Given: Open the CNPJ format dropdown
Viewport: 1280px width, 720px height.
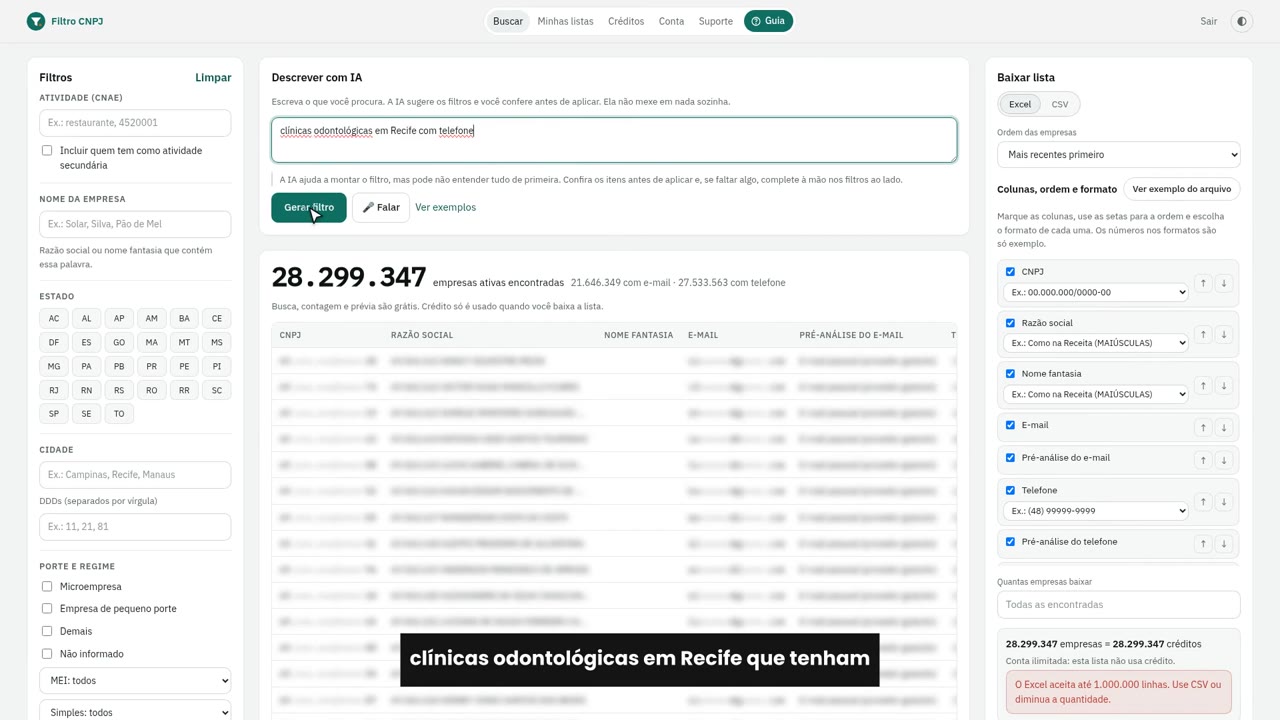Looking at the screenshot, I should coord(1095,292).
